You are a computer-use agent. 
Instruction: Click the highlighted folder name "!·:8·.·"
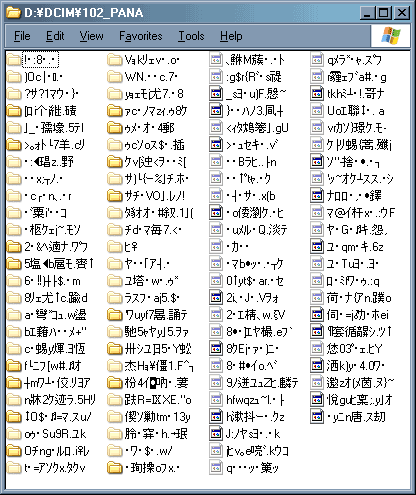point(40,60)
